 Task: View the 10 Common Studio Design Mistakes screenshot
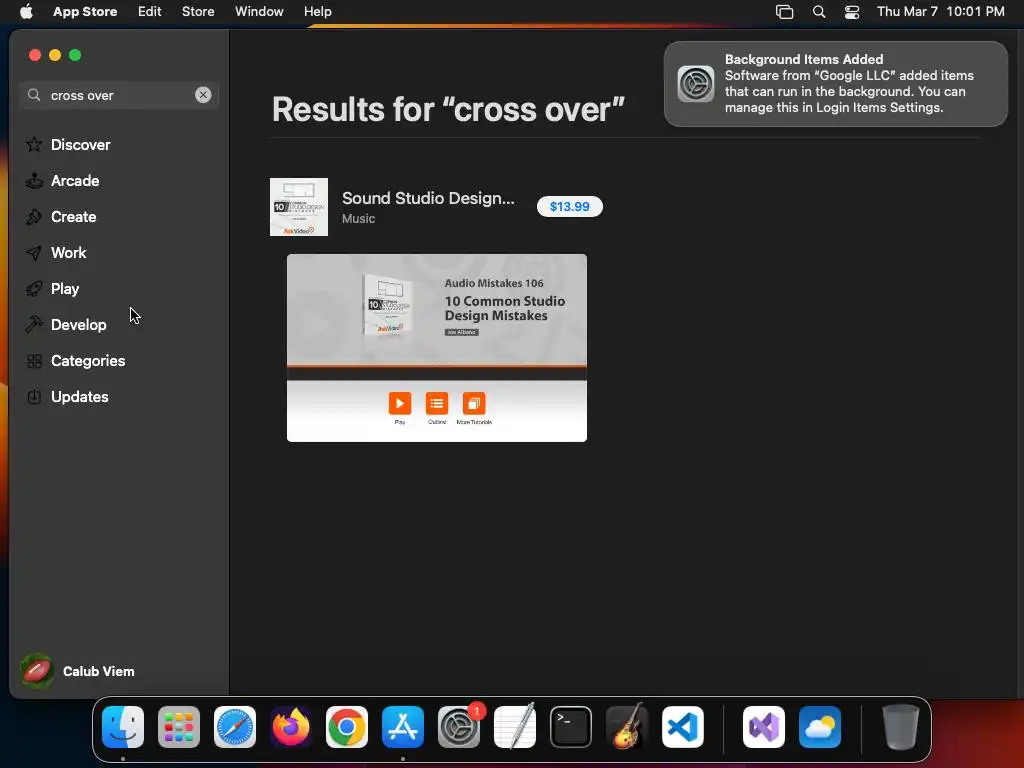[x=437, y=348]
